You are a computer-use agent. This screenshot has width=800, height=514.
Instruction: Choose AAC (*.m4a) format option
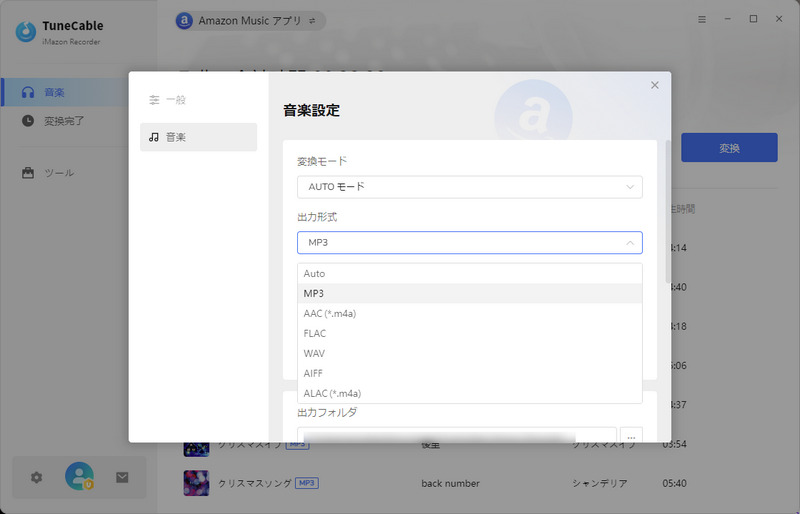tap(469, 313)
